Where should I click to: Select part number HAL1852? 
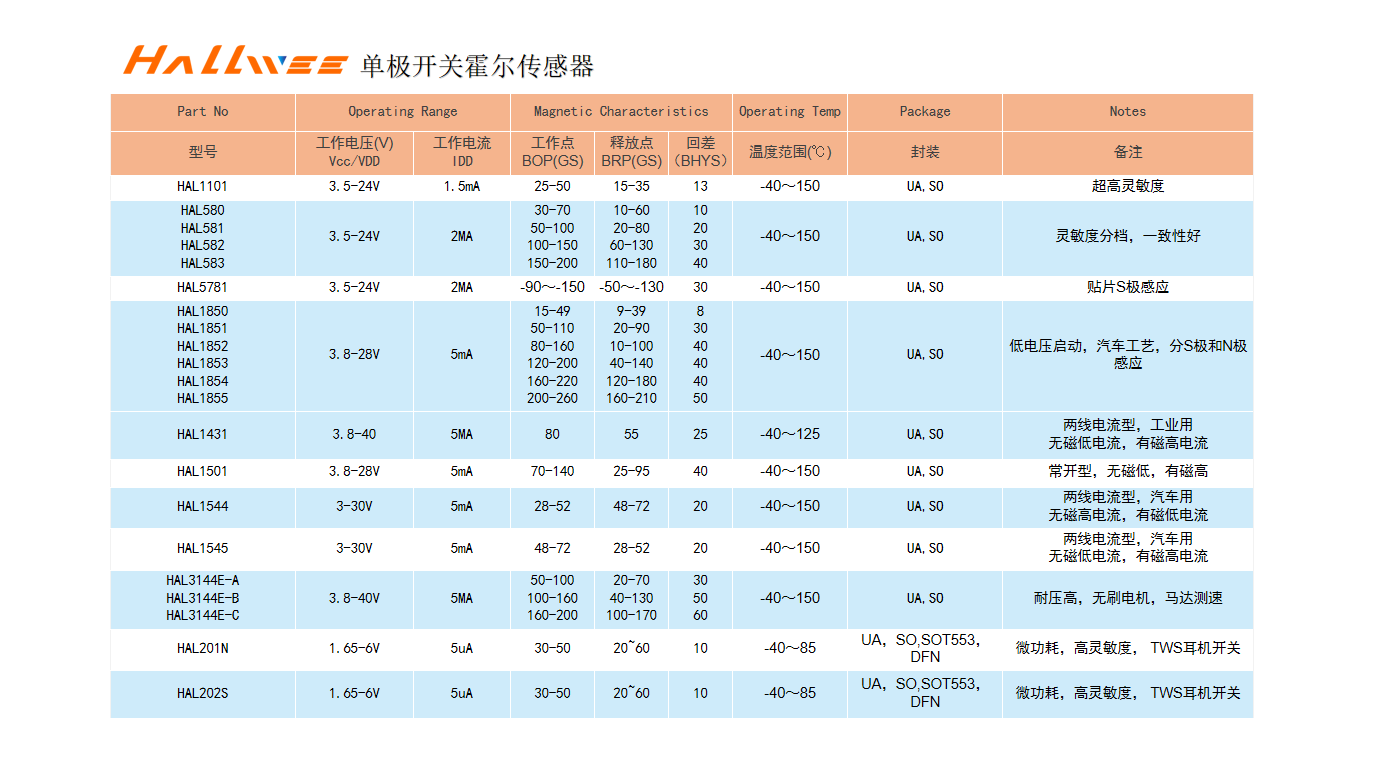pos(203,347)
